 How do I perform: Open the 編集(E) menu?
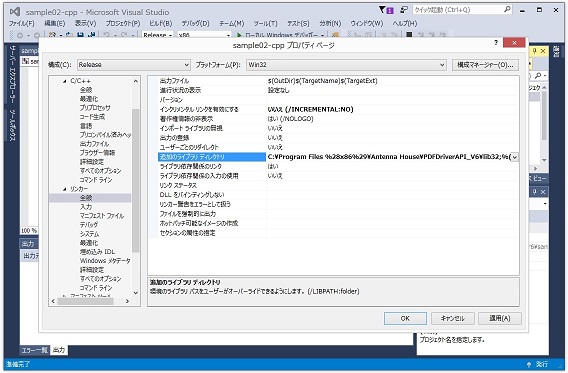(55, 23)
